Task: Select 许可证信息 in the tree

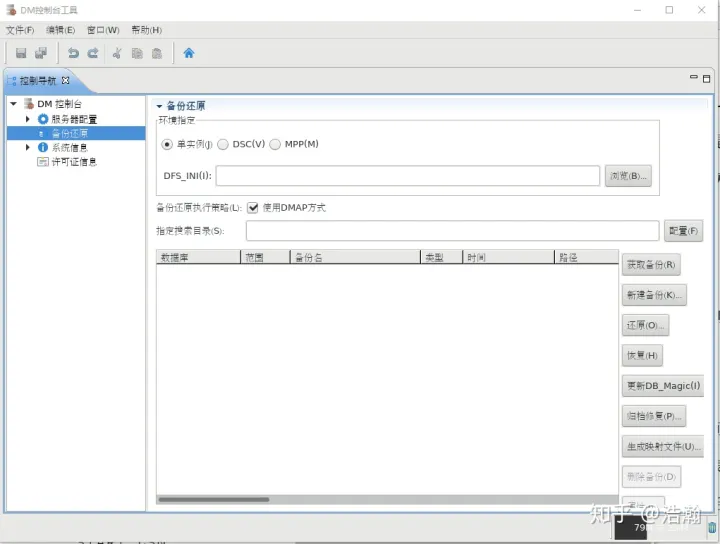Action: pos(74,162)
